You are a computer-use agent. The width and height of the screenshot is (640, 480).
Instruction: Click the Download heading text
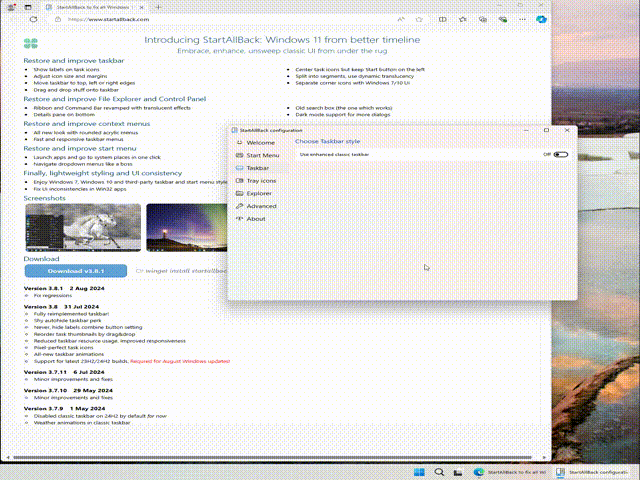coord(41,259)
